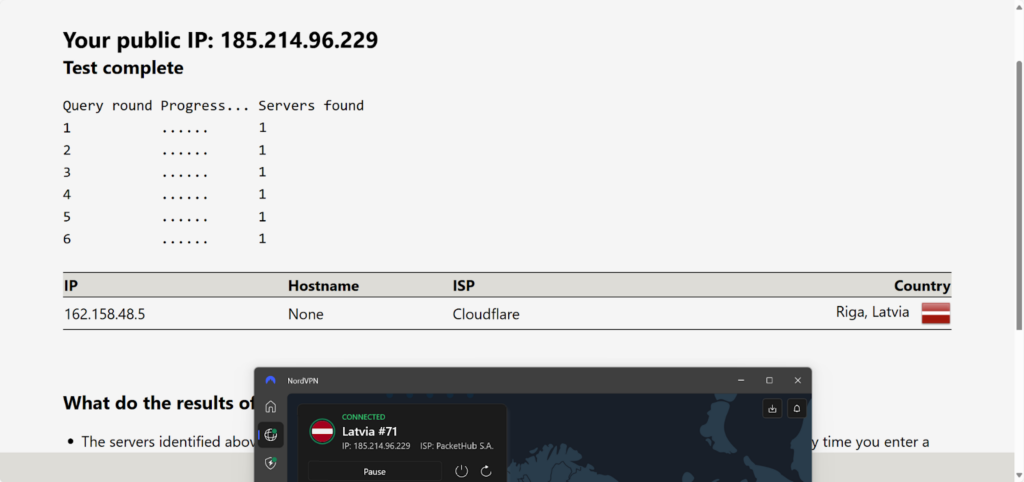The width and height of the screenshot is (1024, 482).
Task: Click the 'None' hostname cell
Action: coord(306,314)
